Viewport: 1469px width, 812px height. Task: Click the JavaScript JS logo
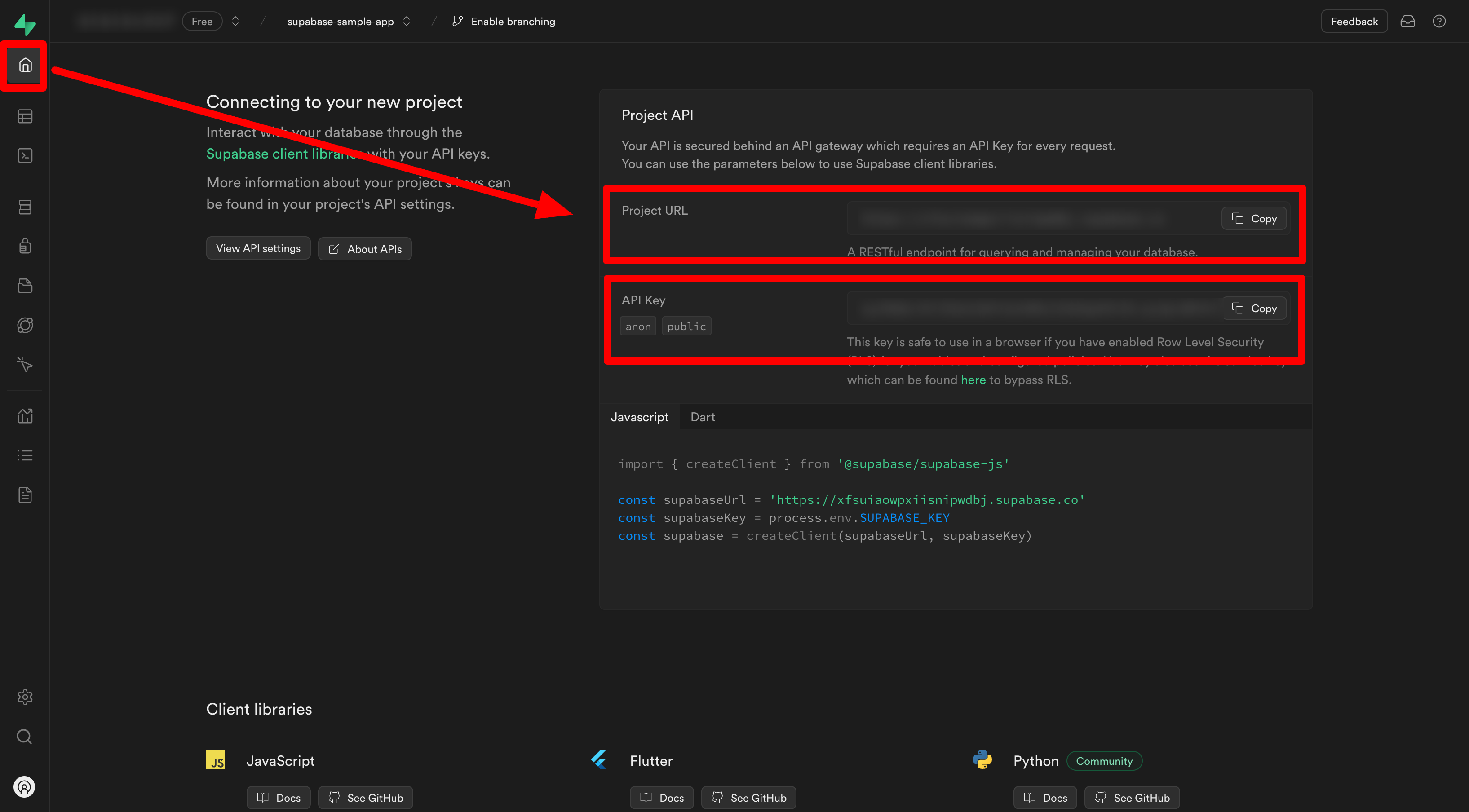pos(216,759)
